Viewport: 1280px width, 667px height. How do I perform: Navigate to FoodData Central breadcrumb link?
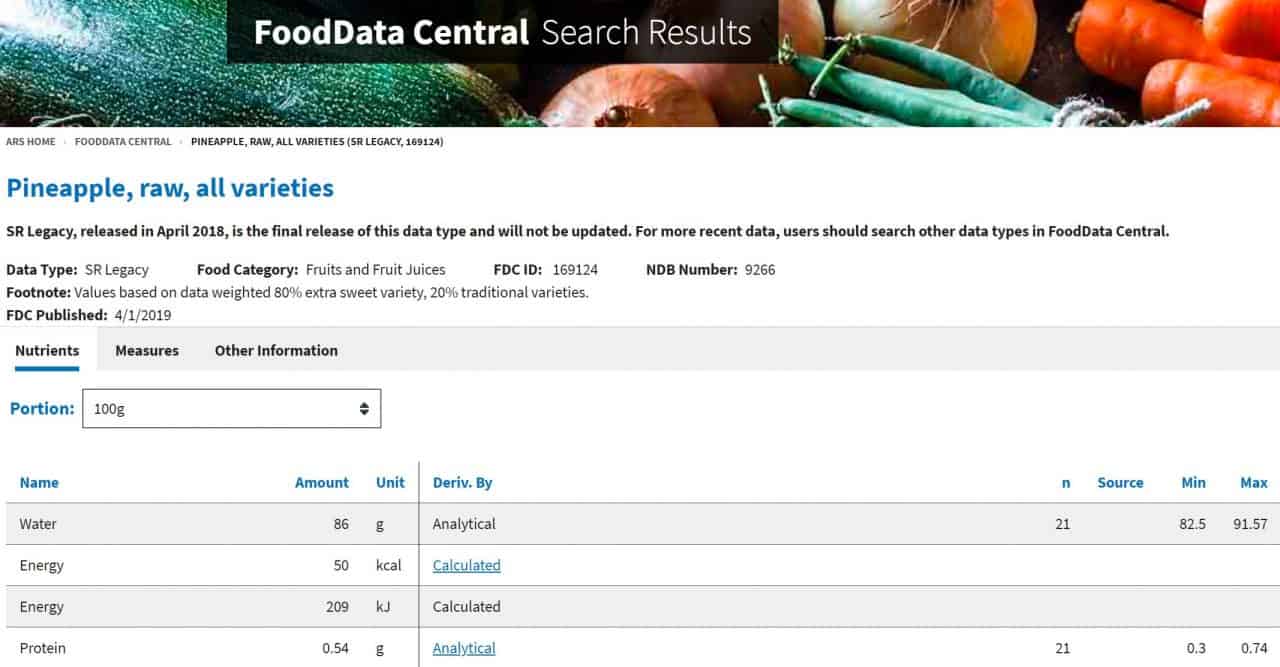123,142
